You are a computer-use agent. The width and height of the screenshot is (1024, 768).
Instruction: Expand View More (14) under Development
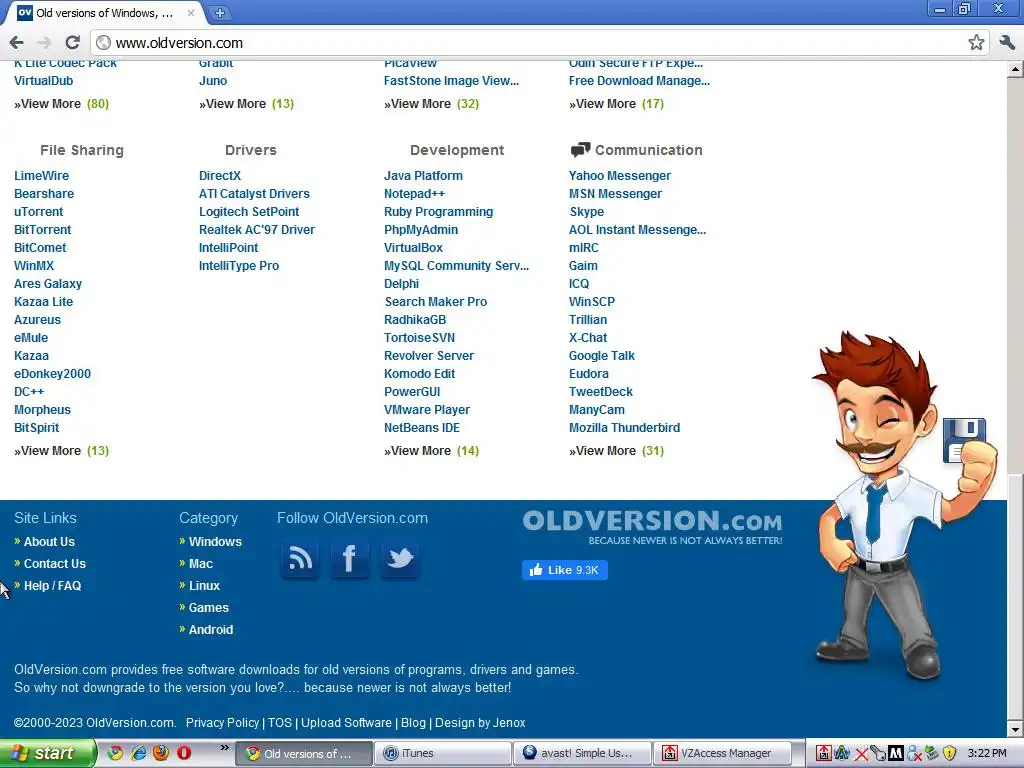coord(432,451)
